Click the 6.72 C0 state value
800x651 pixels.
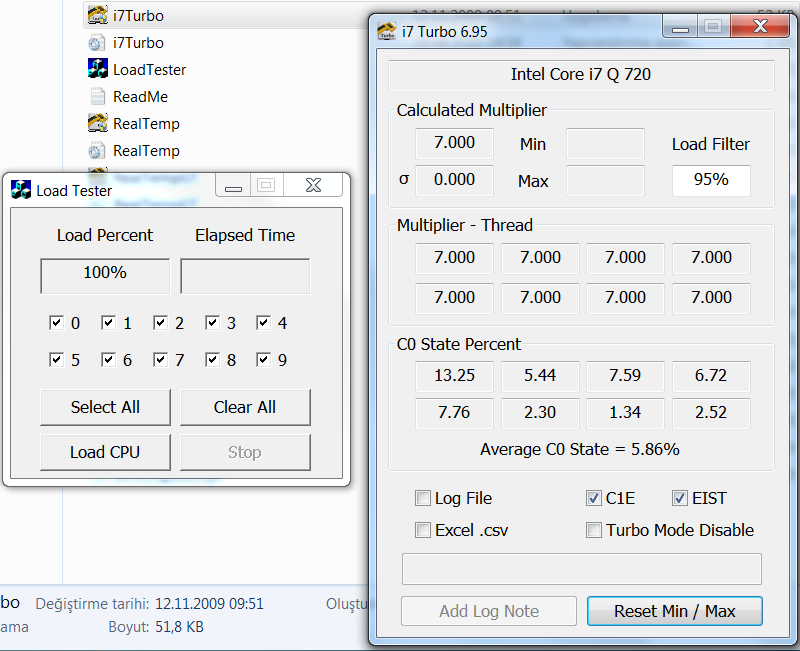pos(711,377)
